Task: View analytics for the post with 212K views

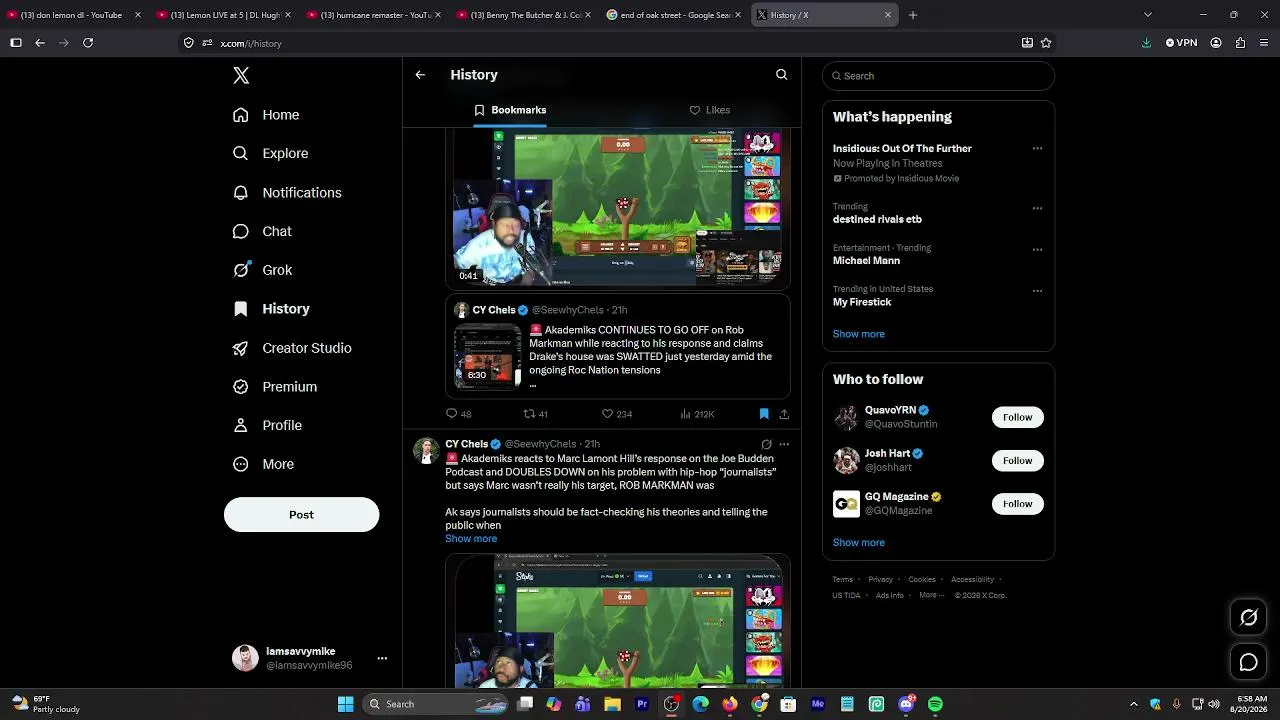Action: pos(697,414)
